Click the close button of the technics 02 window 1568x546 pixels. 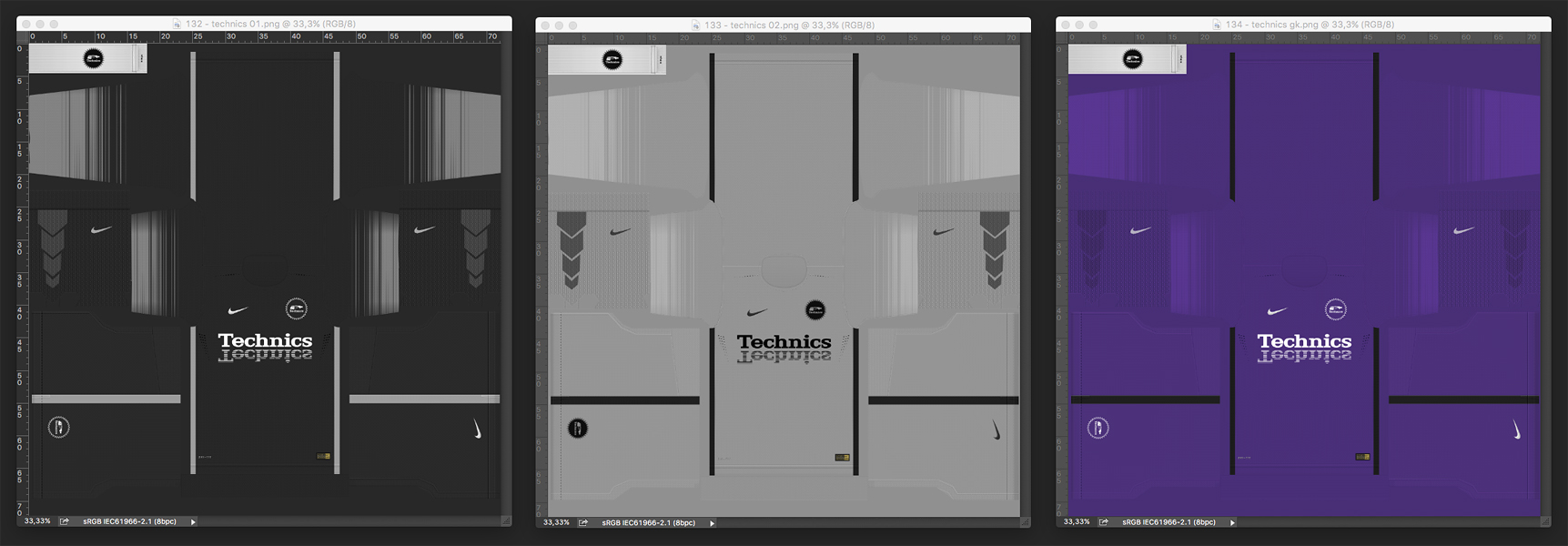(544, 25)
